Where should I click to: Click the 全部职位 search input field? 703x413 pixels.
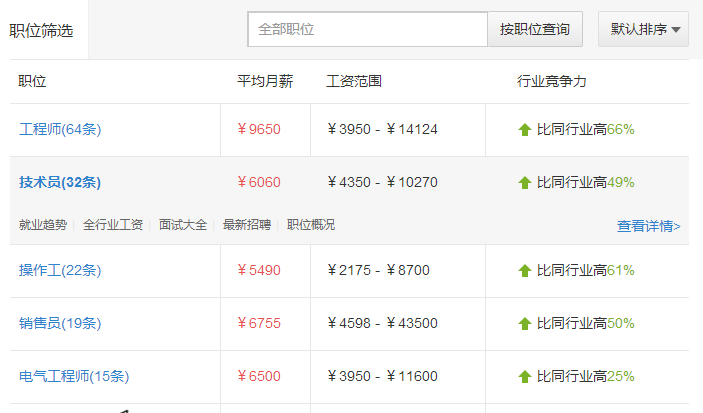tap(367, 29)
